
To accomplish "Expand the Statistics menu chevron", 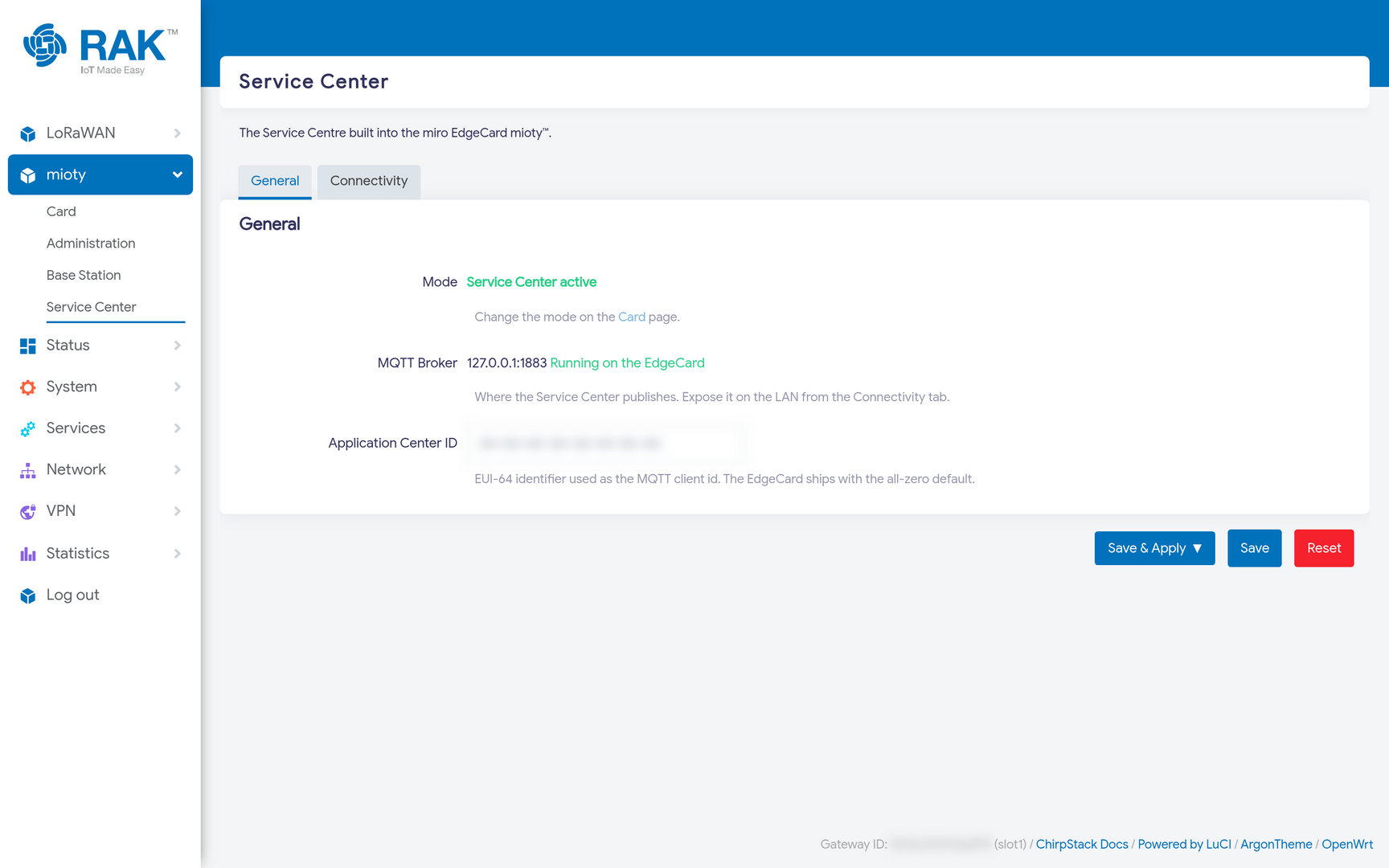I will click(177, 554).
